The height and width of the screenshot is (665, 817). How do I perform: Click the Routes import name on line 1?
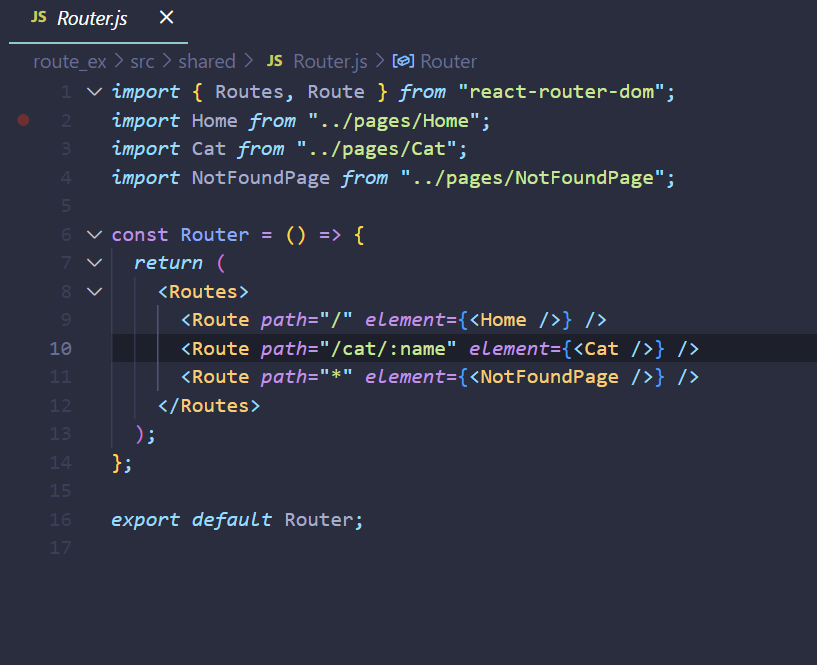pyautogui.click(x=250, y=92)
